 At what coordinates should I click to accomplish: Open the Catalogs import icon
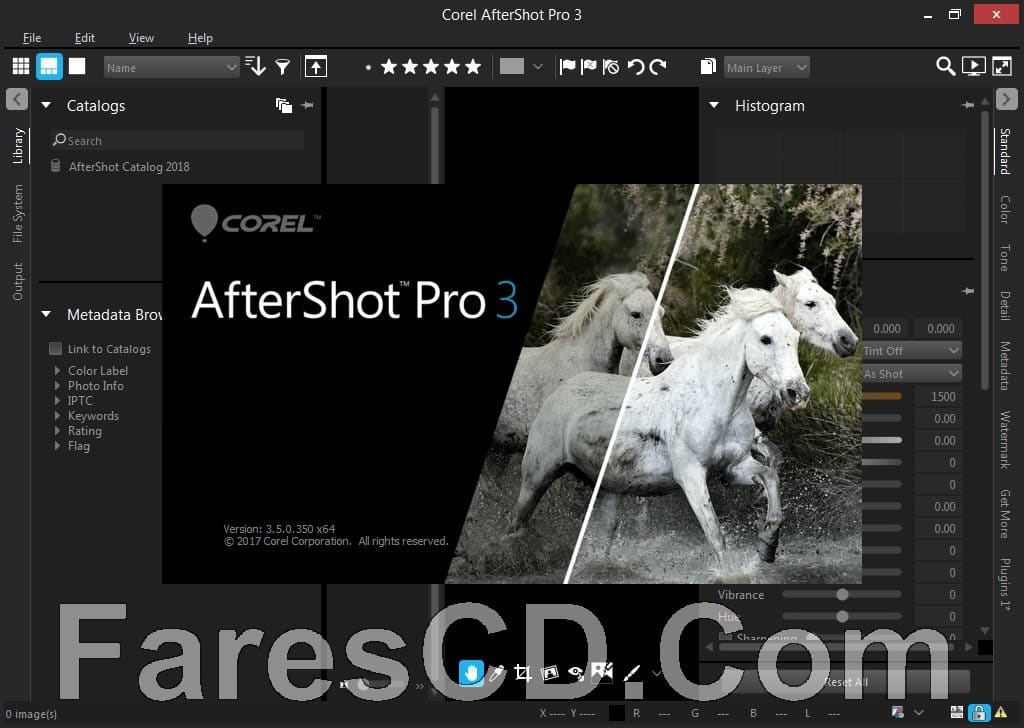coord(283,105)
